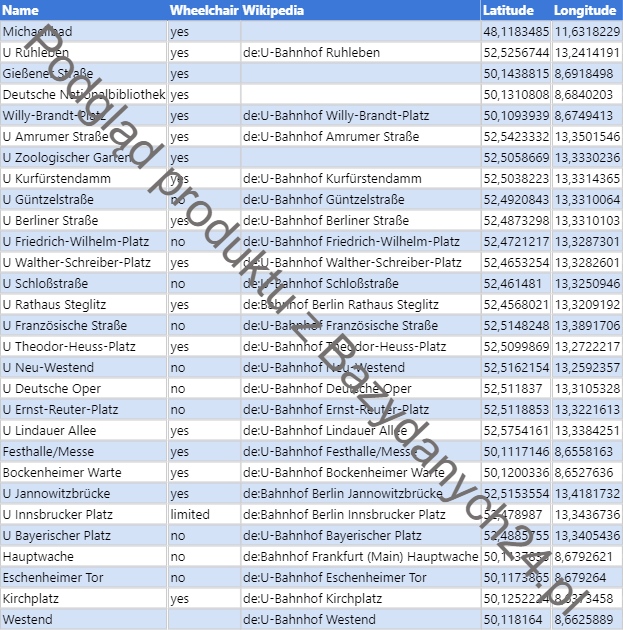Click 'de:U-Bahnhof Willy-Brandt-Platz' Wikipedia cell

360,115
